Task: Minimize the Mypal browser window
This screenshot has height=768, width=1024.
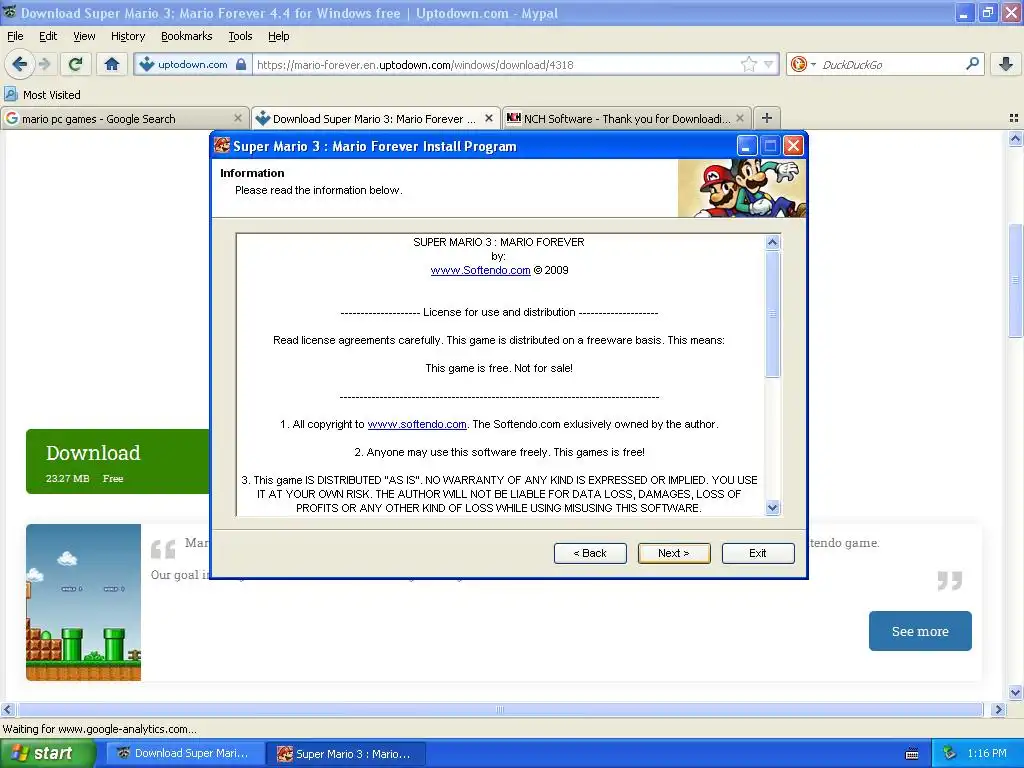Action: point(964,13)
